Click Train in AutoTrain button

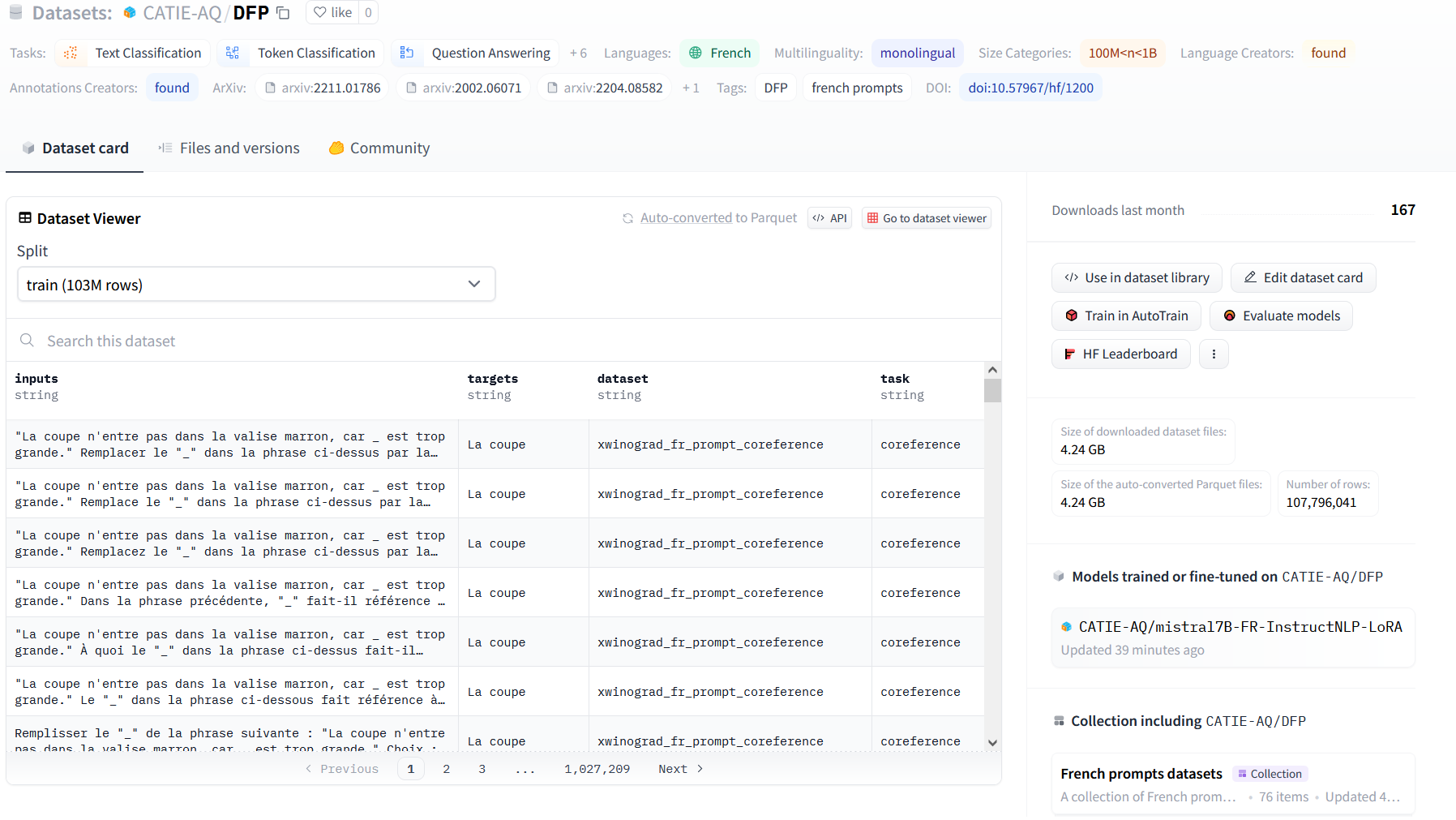point(1126,316)
